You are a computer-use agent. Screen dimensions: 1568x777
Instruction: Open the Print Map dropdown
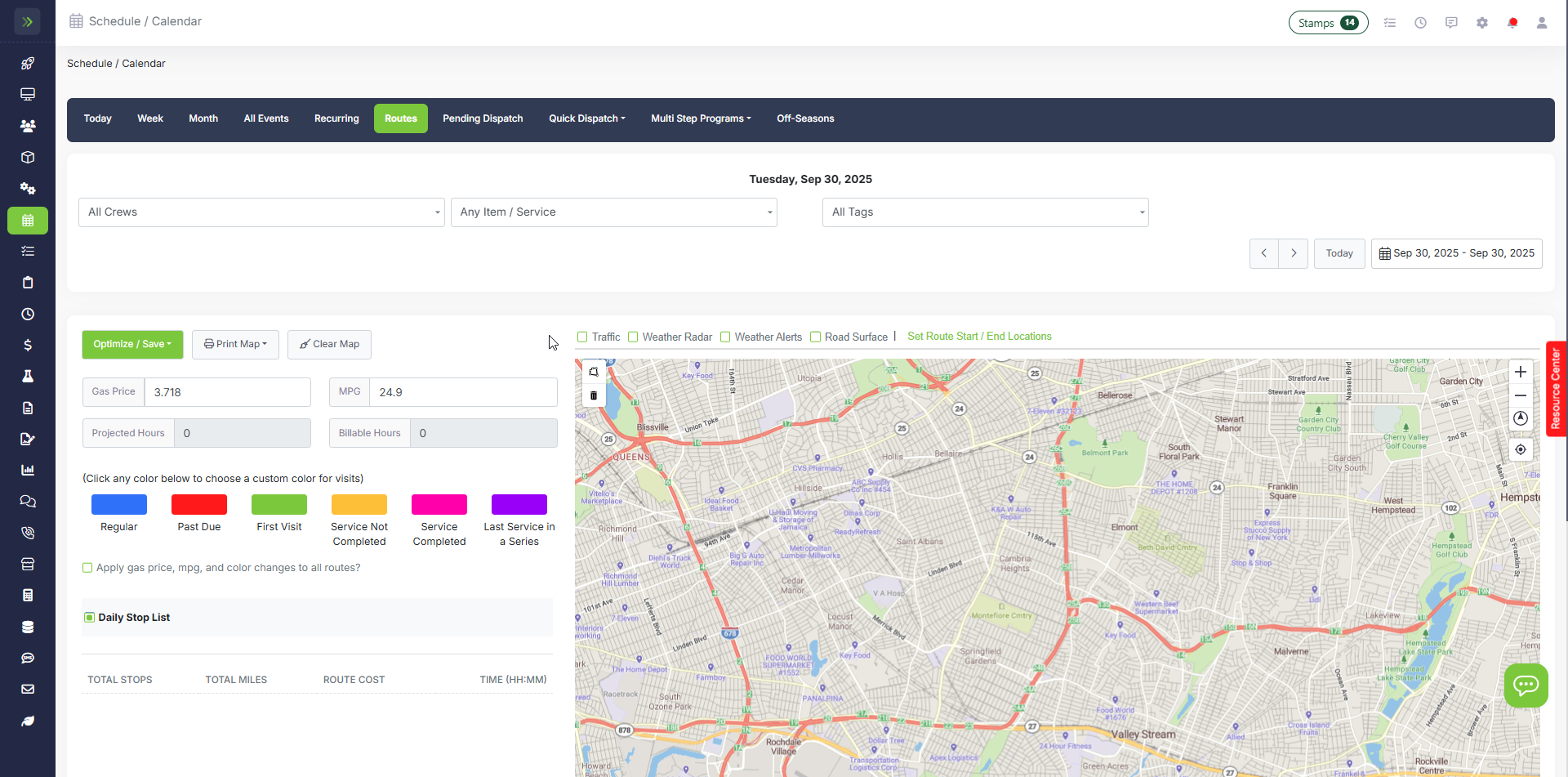235,344
